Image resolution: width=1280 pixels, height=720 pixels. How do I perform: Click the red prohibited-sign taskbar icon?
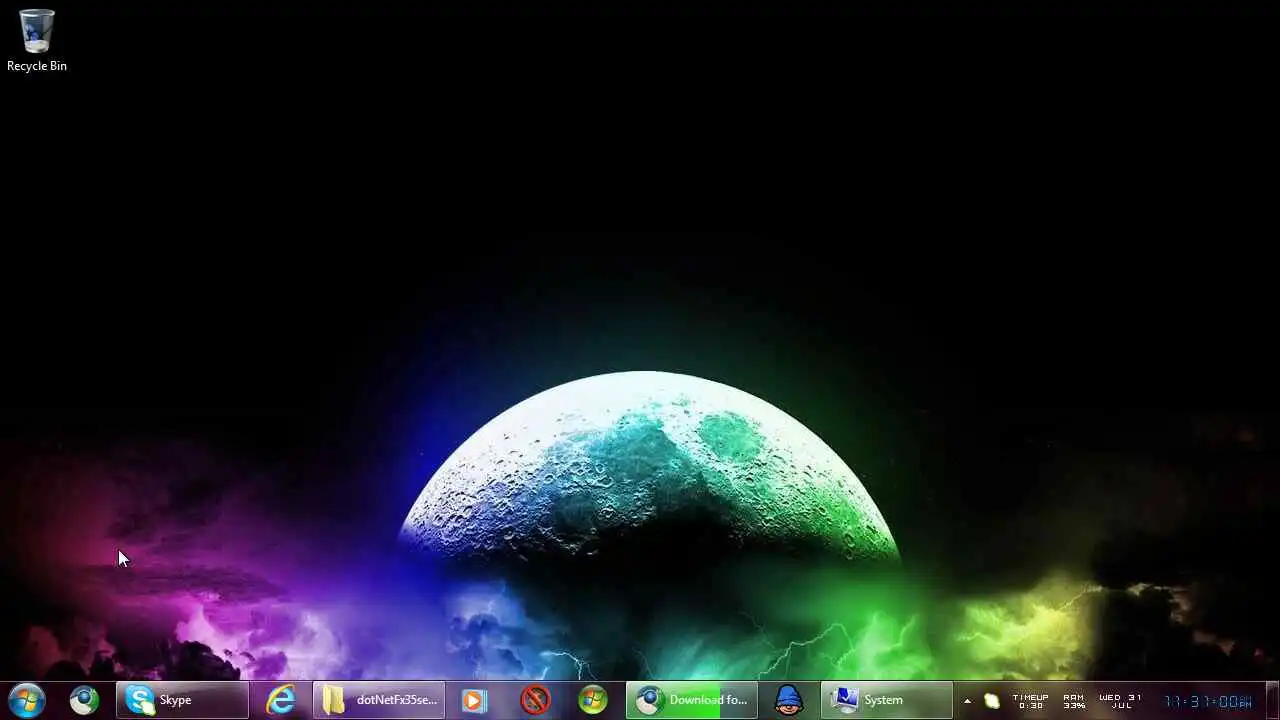click(535, 700)
